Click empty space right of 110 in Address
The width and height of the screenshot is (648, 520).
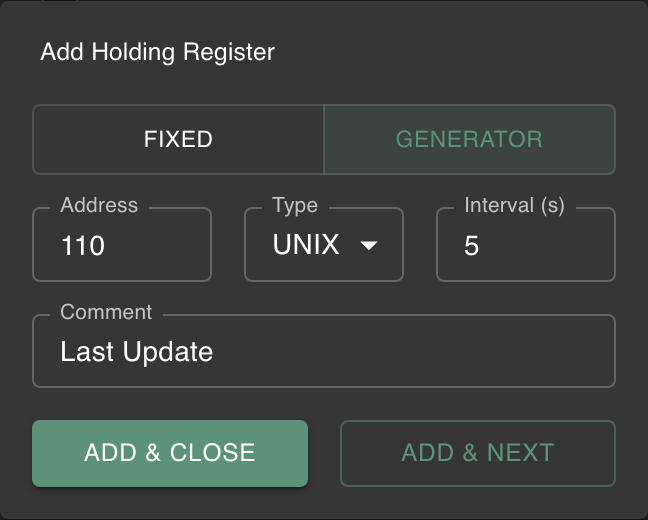[x=160, y=246]
